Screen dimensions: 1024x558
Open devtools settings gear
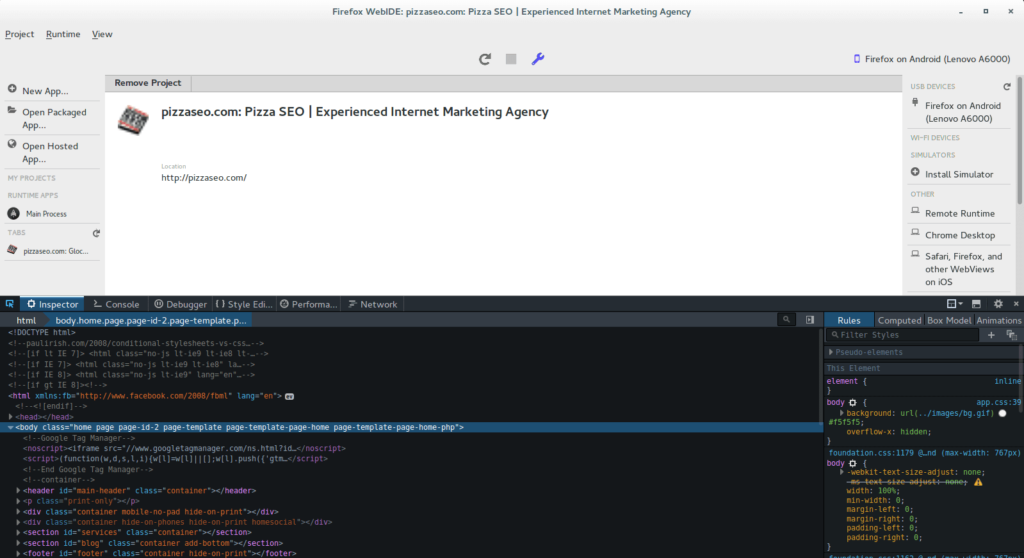click(998, 304)
